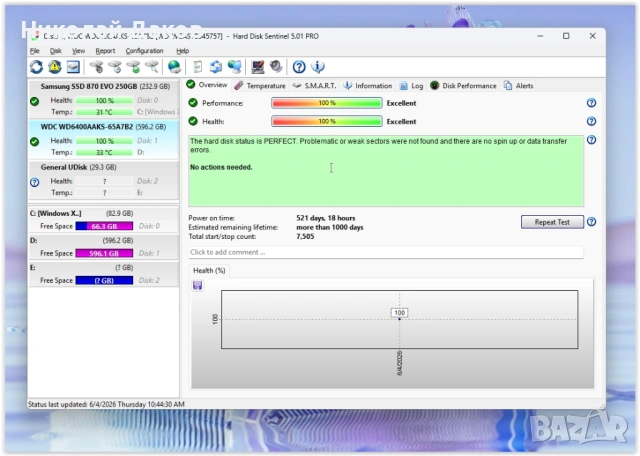Viewport: 640px width, 456px height.
Task: Click the network computers with globe icon
Action: (234, 67)
